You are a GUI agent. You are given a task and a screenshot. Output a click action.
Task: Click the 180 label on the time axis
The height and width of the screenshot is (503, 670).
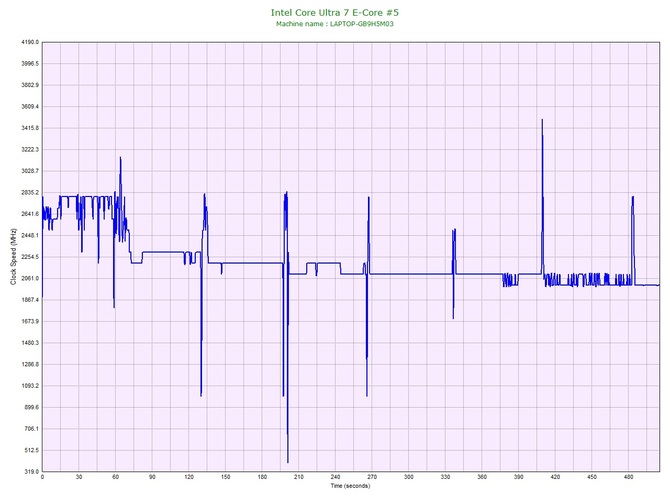(x=262, y=477)
